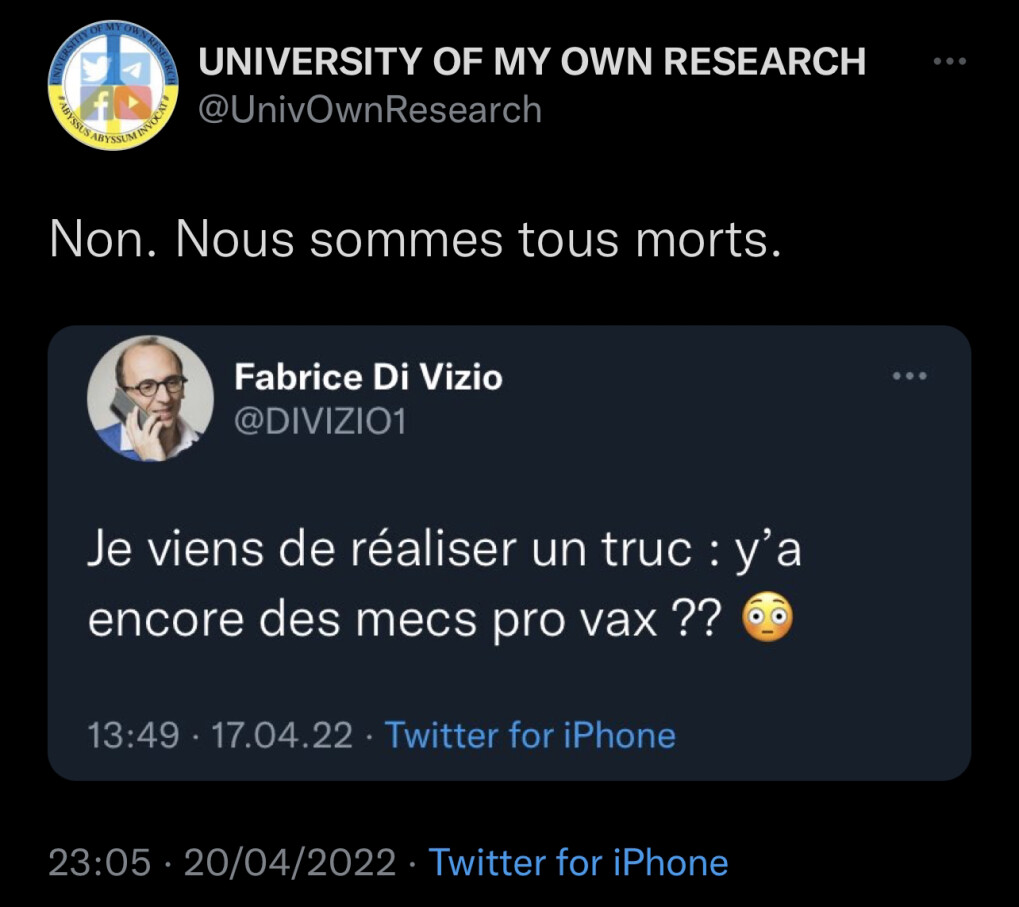Open the more options dots beside UNIVERSITY OF MY OWN RESEARCH
Image resolution: width=1019 pixels, height=907 pixels.
(949, 63)
